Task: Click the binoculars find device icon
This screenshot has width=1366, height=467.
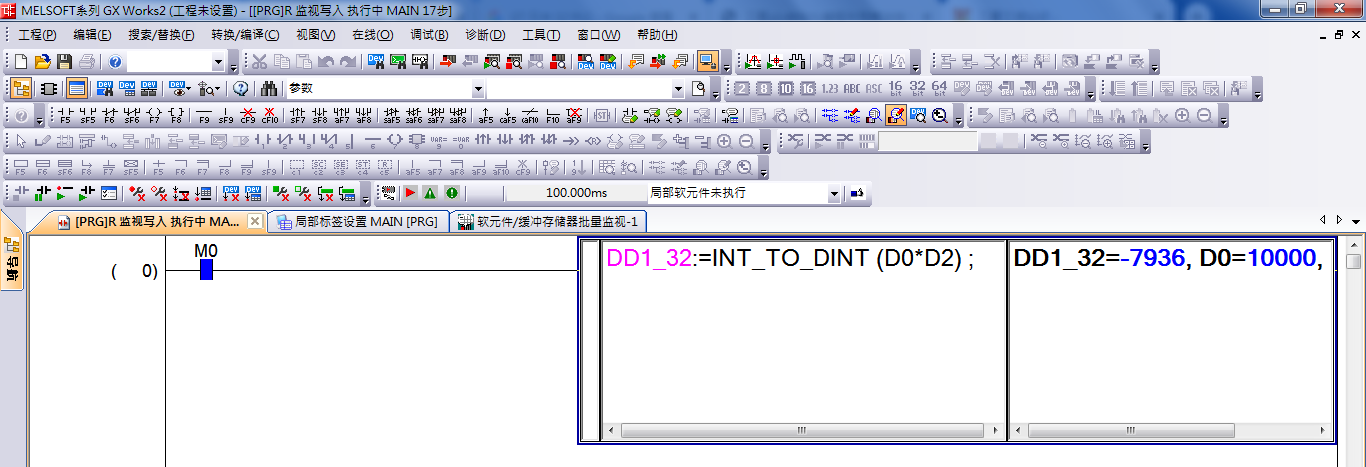Action: tap(268, 89)
